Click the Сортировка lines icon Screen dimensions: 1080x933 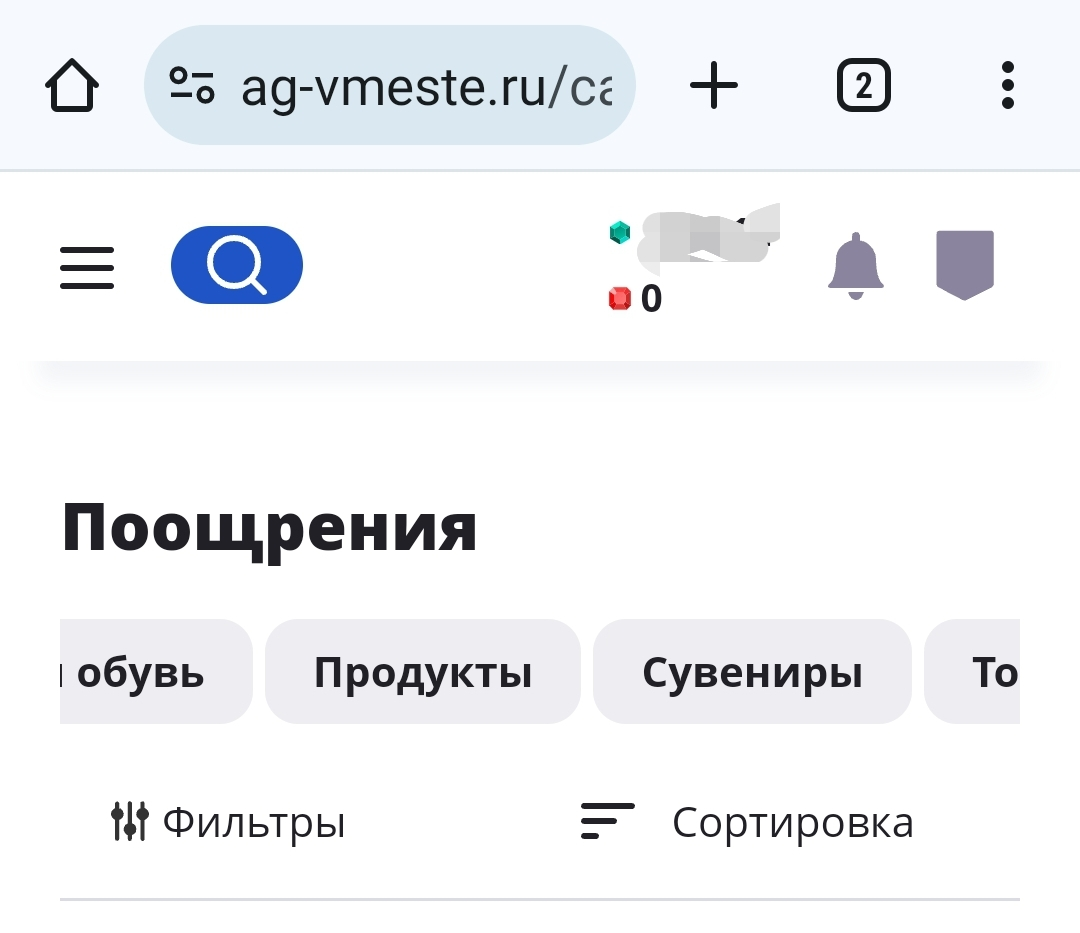coord(607,821)
